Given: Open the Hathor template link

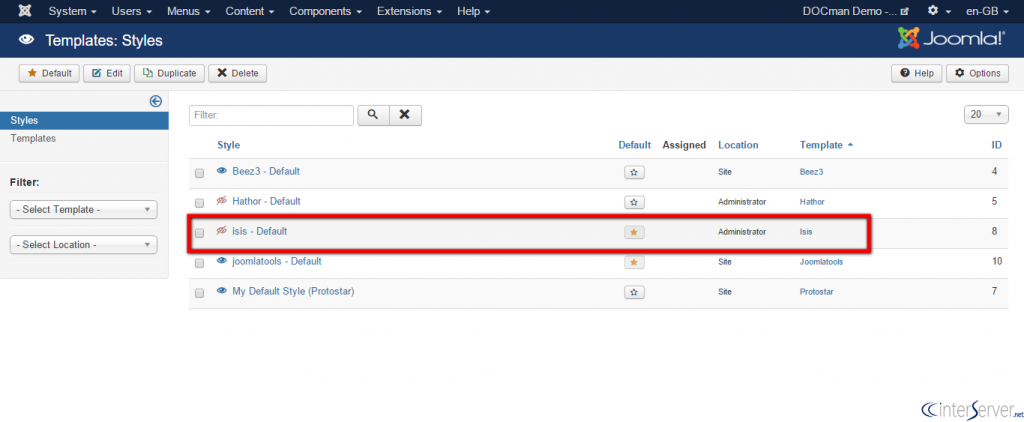Looking at the screenshot, I should tap(812, 203).
